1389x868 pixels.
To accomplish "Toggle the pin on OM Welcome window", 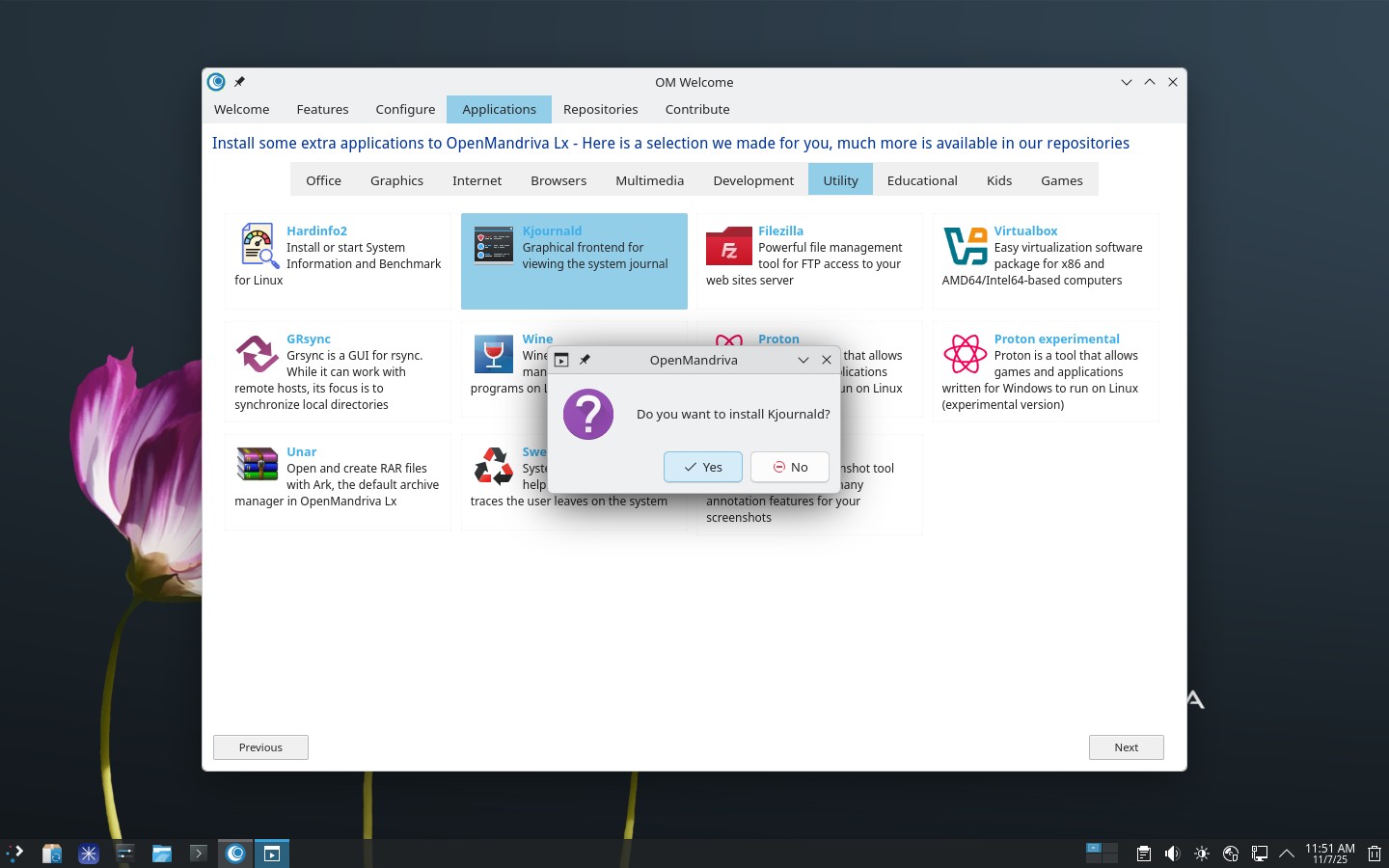I will point(239,82).
